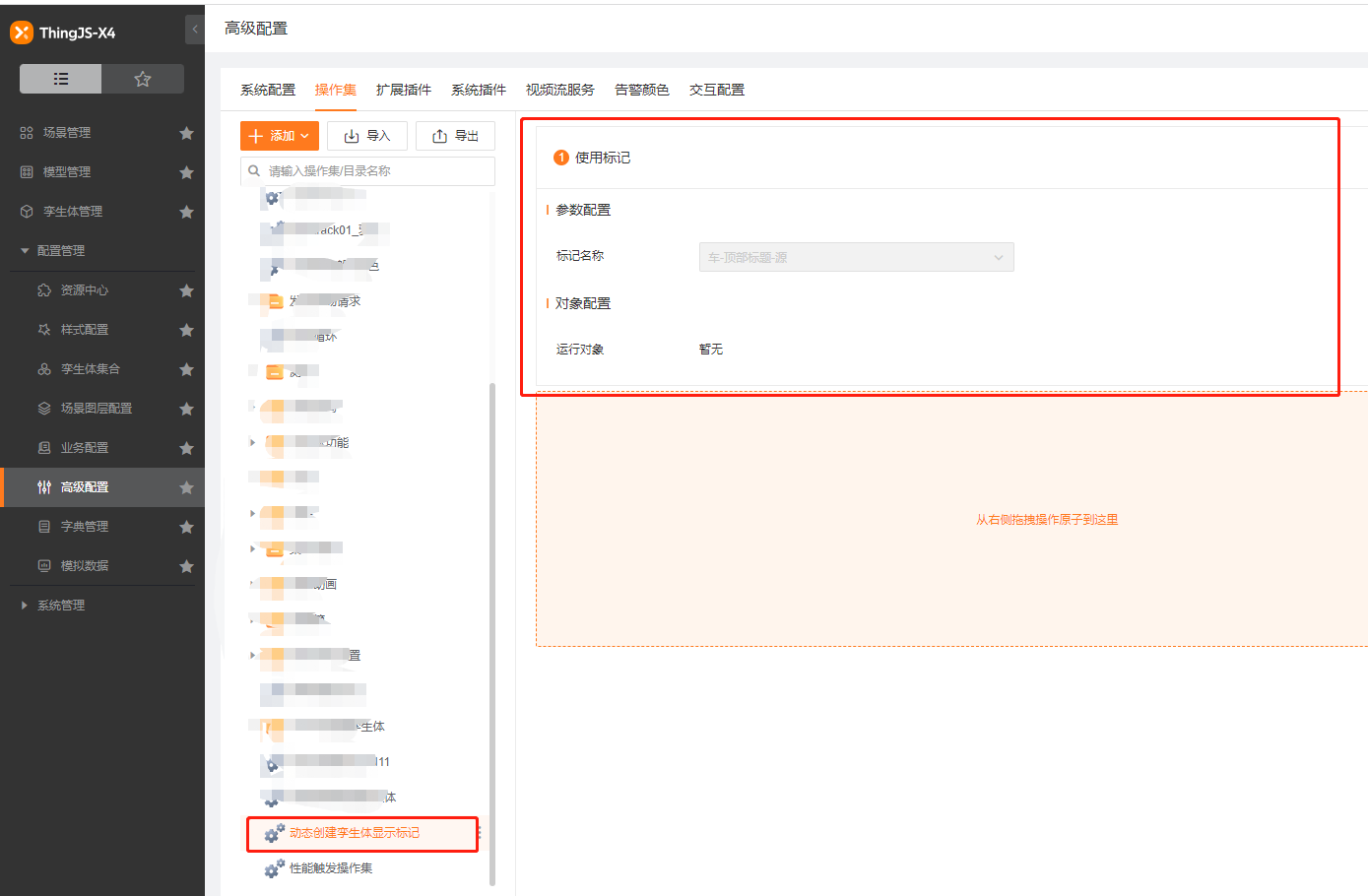
Task: Open 业务配置 in the sidebar
Action: (85, 448)
